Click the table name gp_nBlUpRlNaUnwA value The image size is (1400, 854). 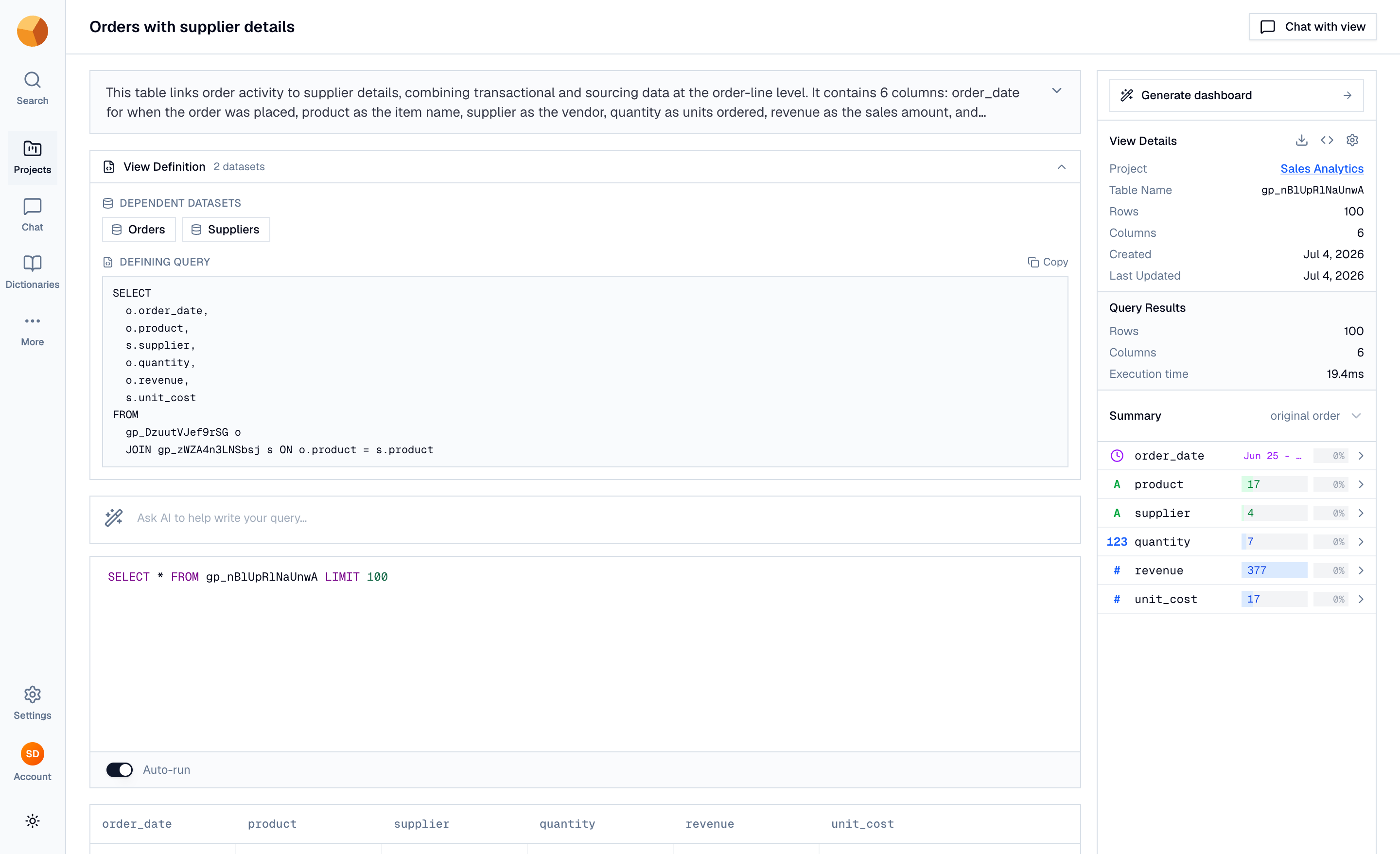pos(1312,190)
